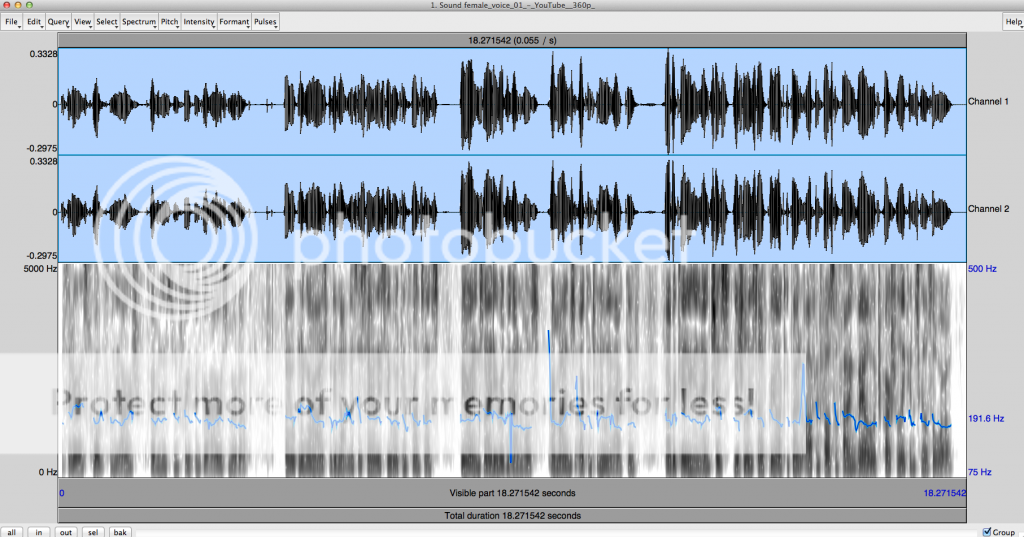Zoom in using the 'in' button
Image resolution: width=1024 pixels, height=537 pixels.
click(x=39, y=532)
